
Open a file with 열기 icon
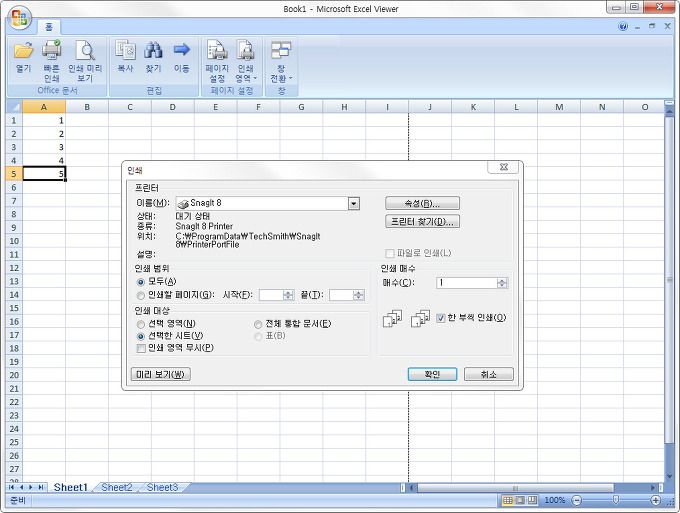23,57
